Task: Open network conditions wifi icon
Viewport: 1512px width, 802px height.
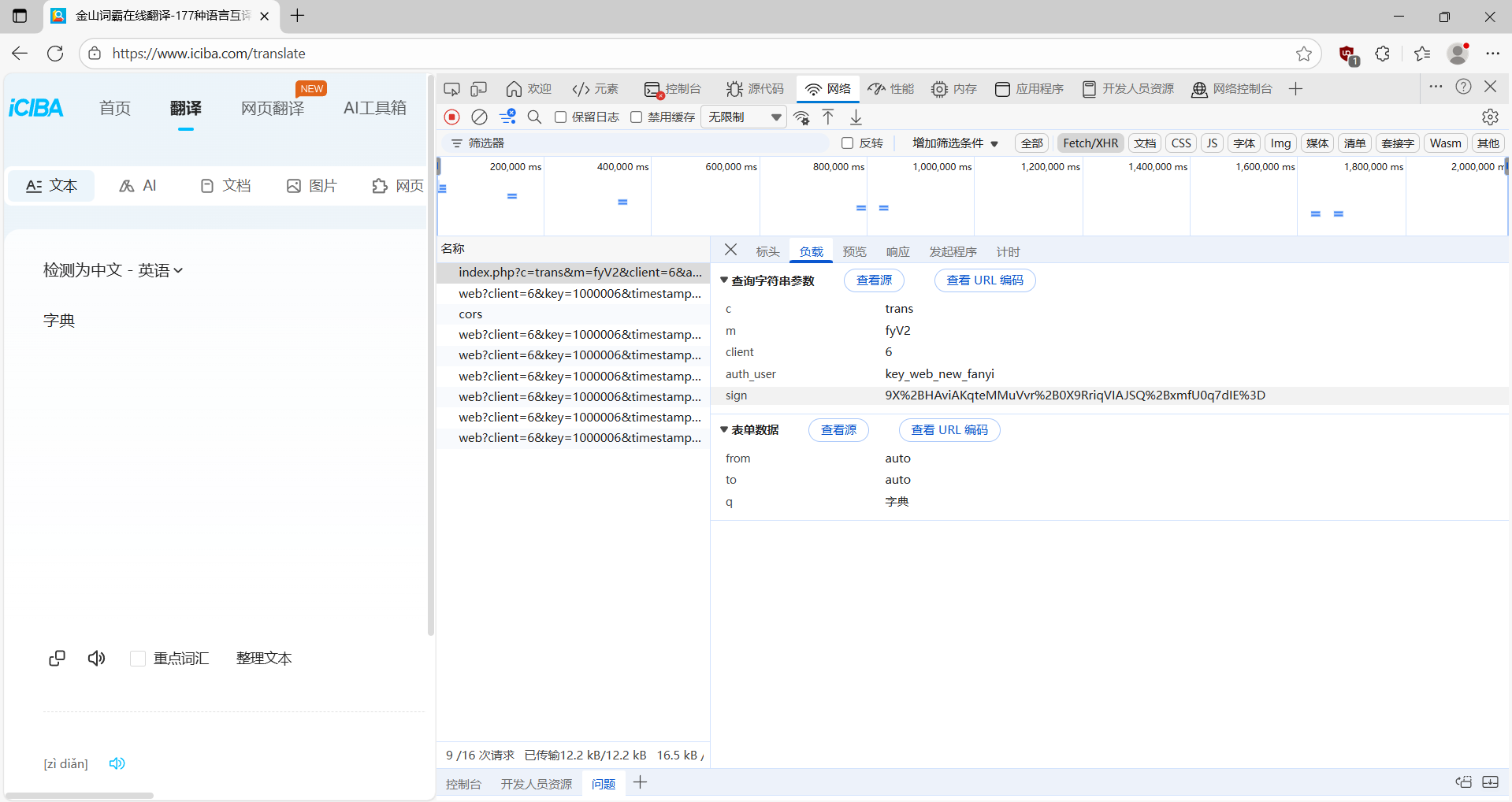Action: coord(802,117)
